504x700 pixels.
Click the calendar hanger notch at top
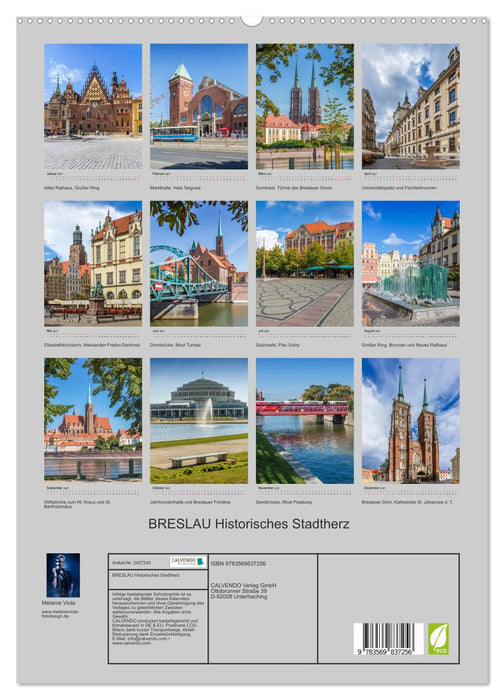click(x=252, y=21)
